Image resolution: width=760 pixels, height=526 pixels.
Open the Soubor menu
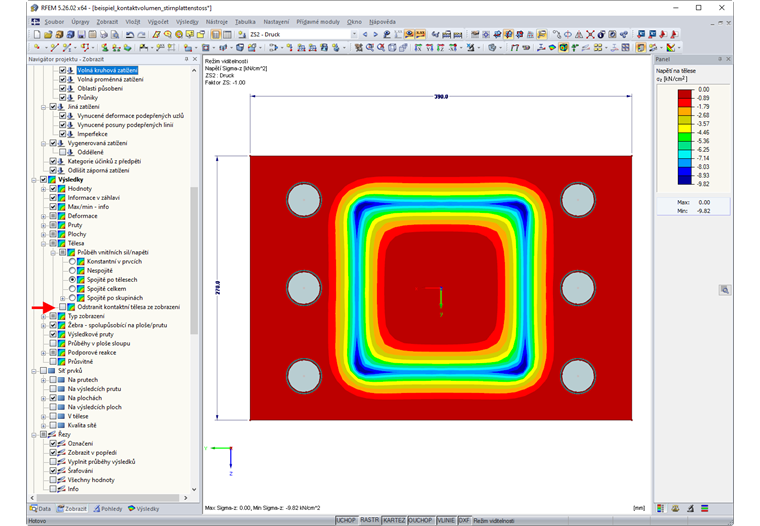click(x=54, y=22)
